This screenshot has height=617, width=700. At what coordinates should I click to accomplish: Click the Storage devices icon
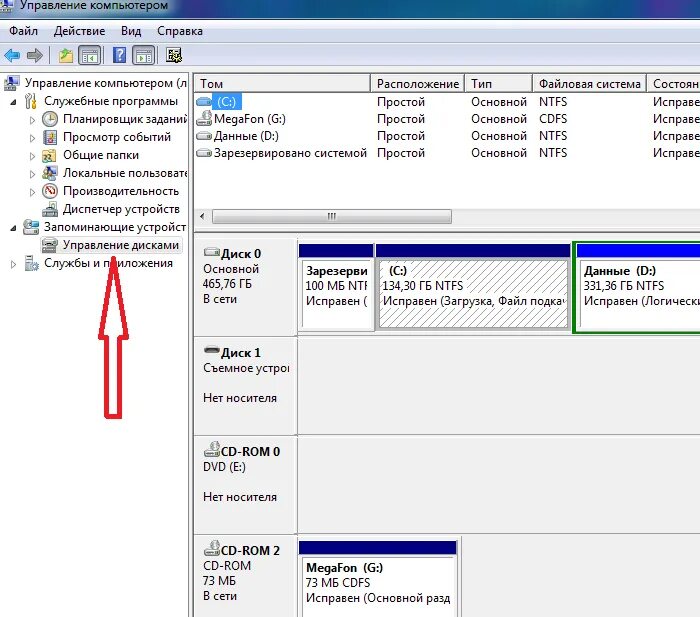coord(31,227)
